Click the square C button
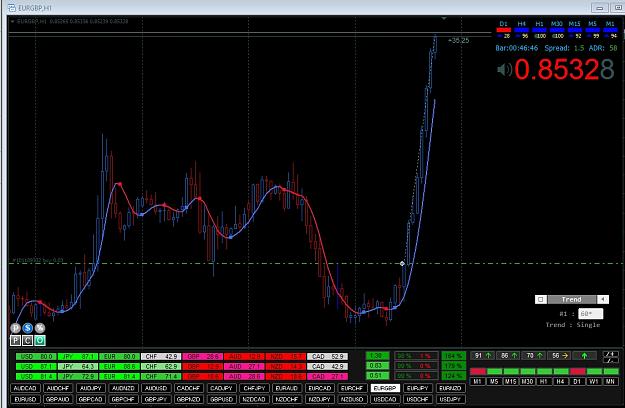 tap(28, 340)
